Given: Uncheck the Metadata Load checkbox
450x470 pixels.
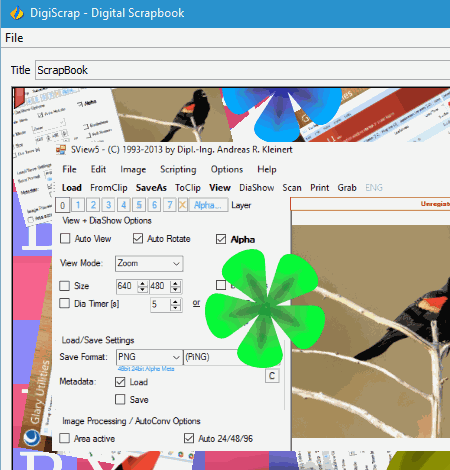Looking at the screenshot, I should point(120,382).
